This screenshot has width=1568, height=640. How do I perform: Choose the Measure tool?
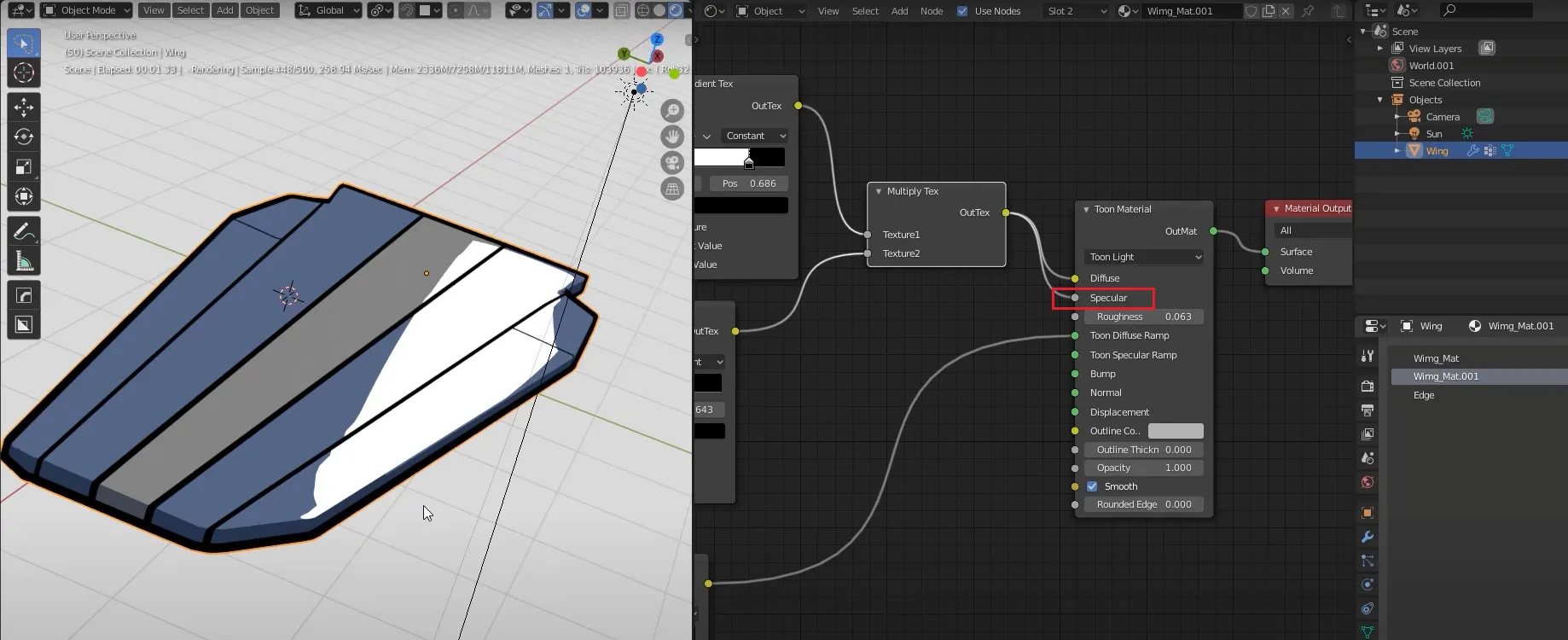pyautogui.click(x=24, y=262)
